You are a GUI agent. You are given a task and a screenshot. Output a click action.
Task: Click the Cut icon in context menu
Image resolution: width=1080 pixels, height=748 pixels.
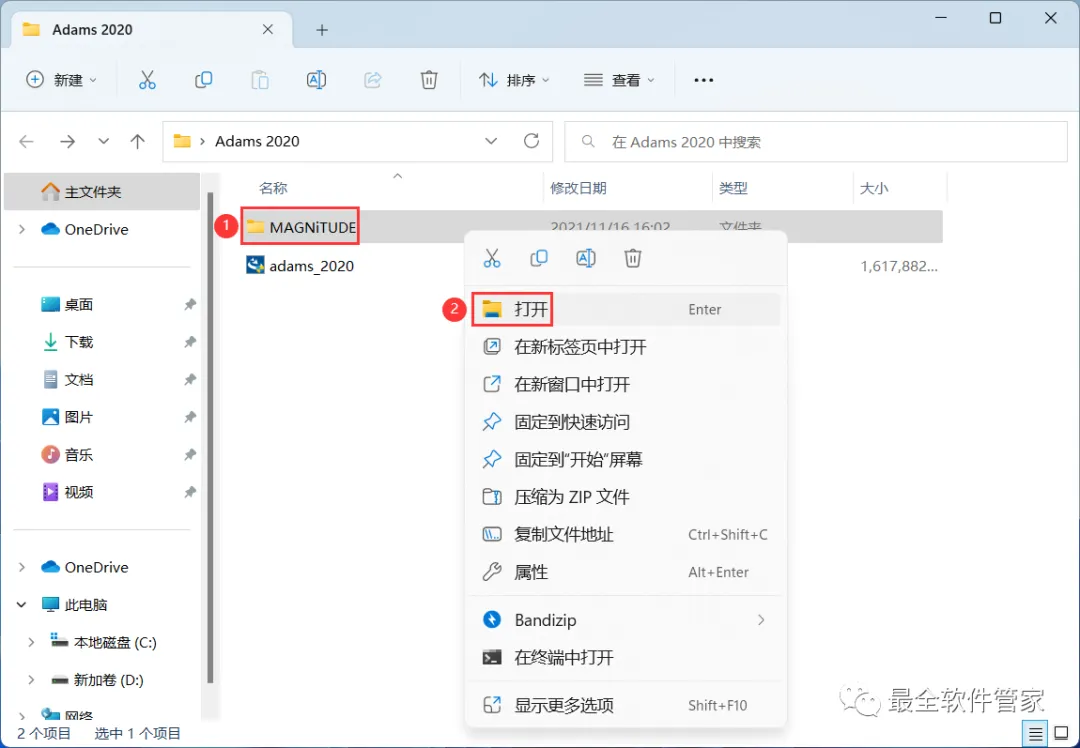(x=492, y=258)
